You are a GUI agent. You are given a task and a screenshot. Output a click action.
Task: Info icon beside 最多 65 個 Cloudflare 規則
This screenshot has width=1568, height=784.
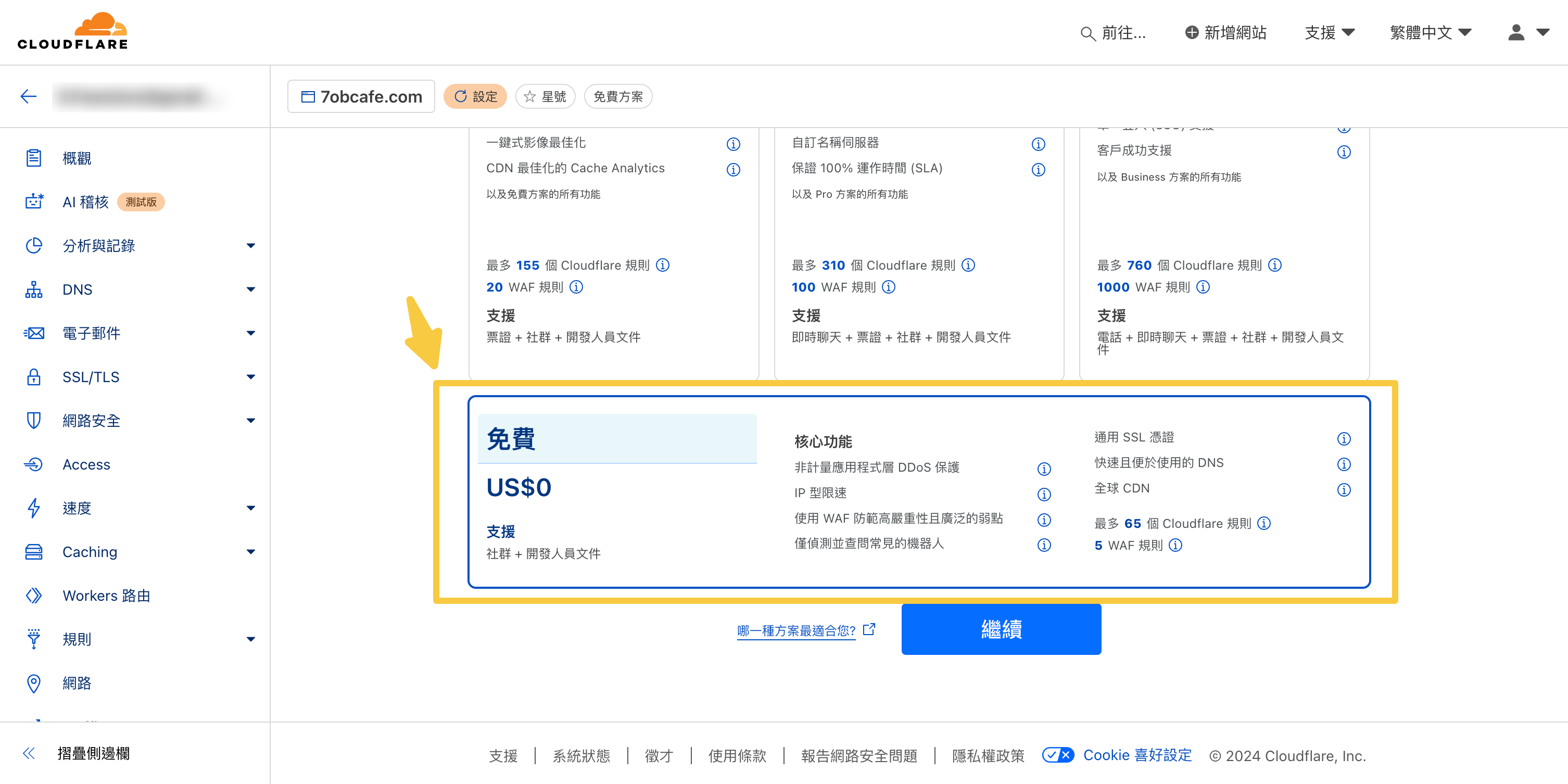(1263, 523)
